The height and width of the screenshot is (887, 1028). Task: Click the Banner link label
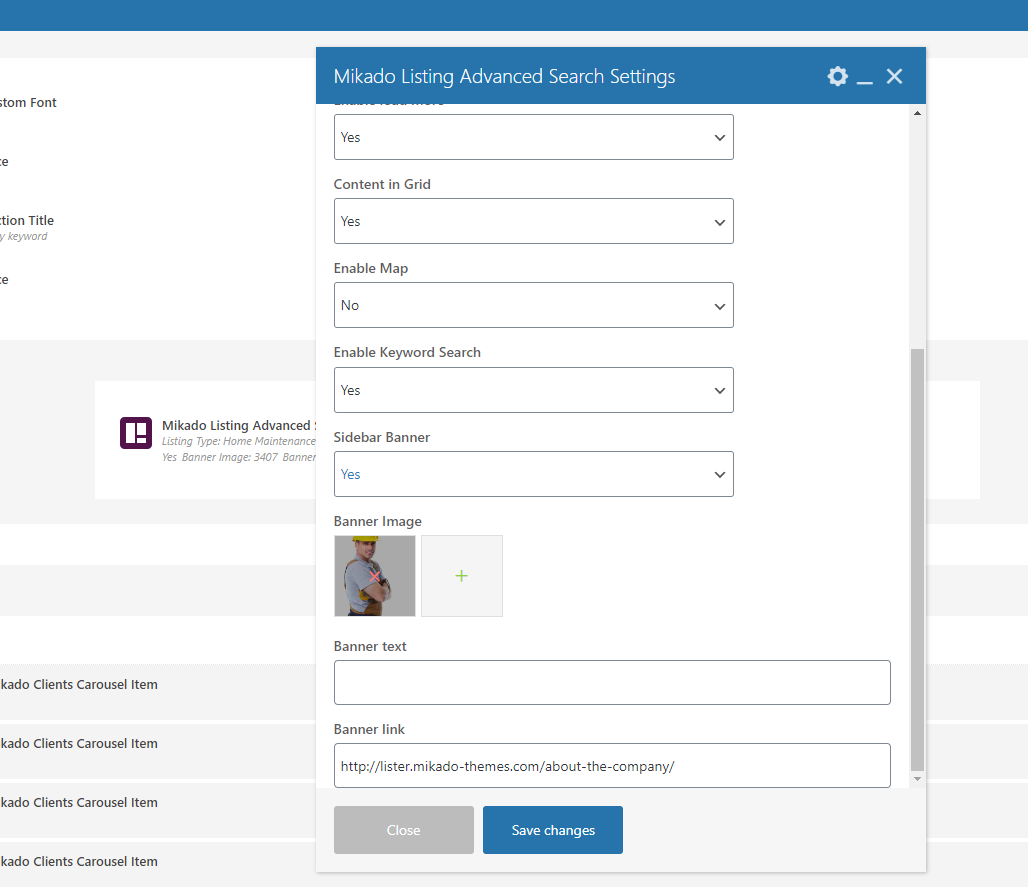coord(369,730)
